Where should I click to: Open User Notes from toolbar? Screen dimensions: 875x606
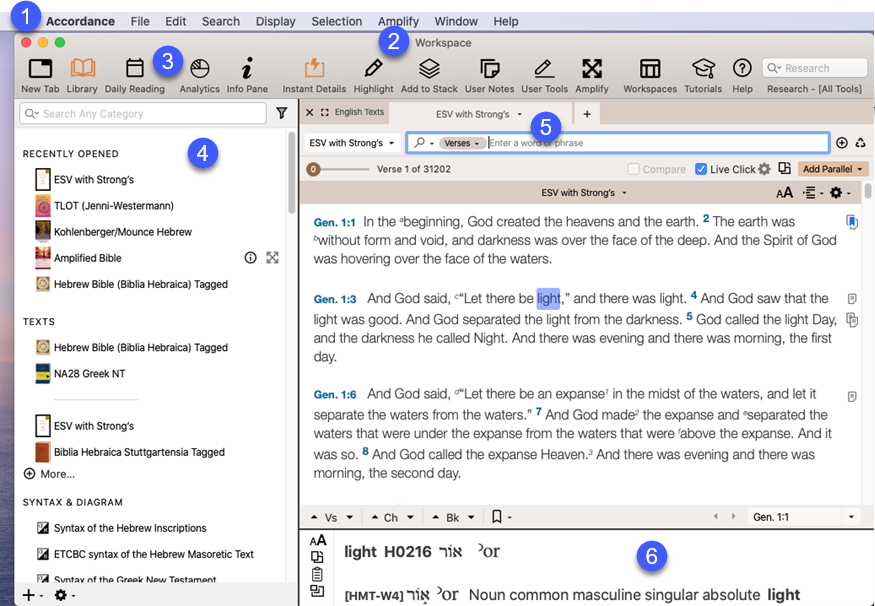(x=489, y=69)
